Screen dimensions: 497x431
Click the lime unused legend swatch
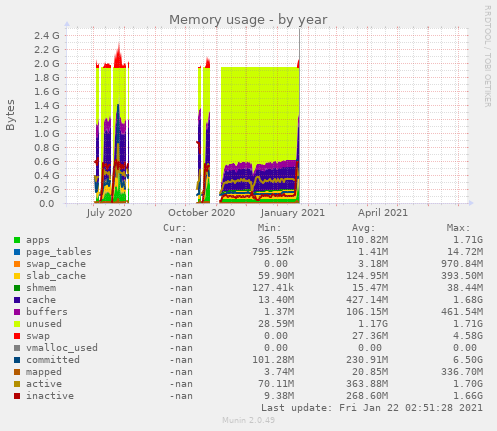click(x=17, y=324)
